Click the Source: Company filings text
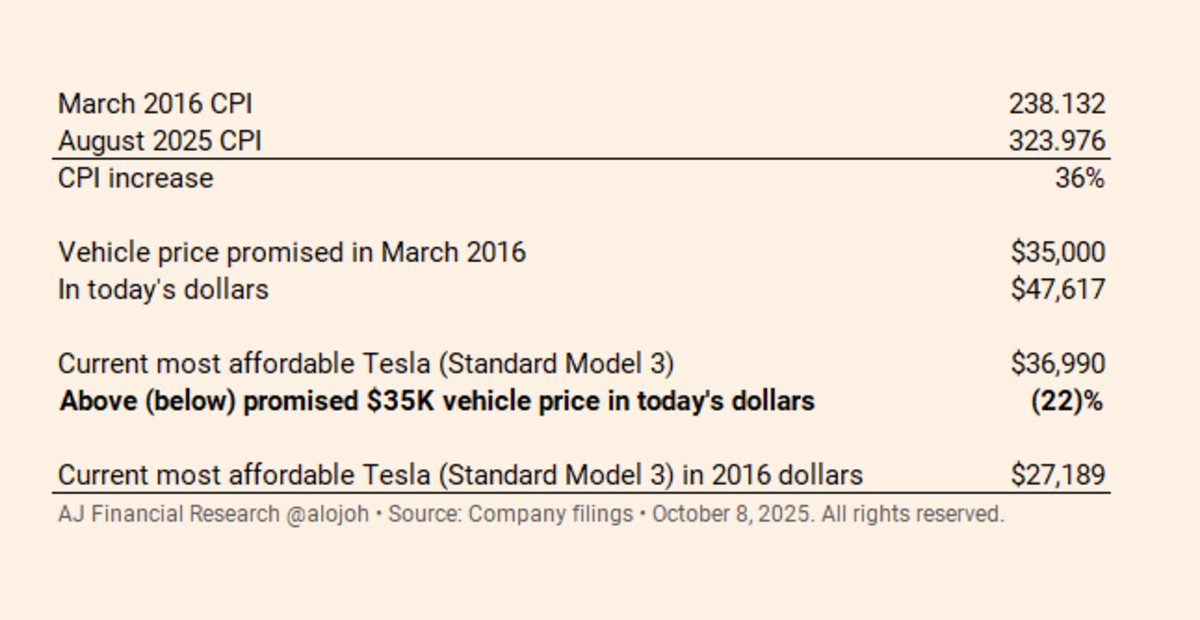This screenshot has height=620, width=1200. (510, 515)
